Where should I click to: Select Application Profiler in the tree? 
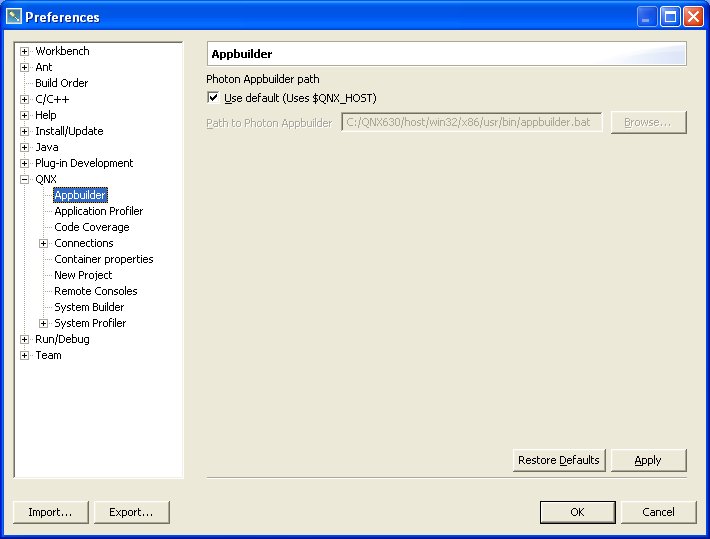coord(98,211)
